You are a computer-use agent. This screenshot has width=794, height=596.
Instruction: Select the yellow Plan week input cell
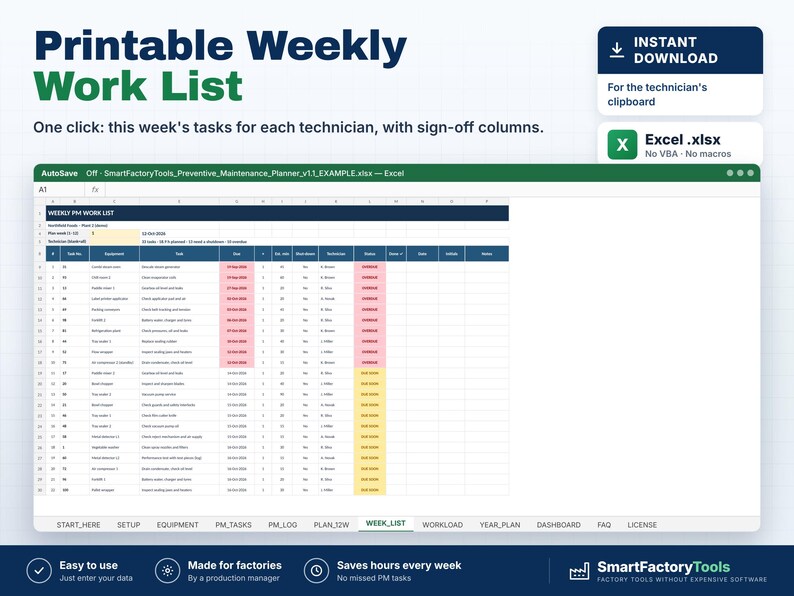[114, 233]
